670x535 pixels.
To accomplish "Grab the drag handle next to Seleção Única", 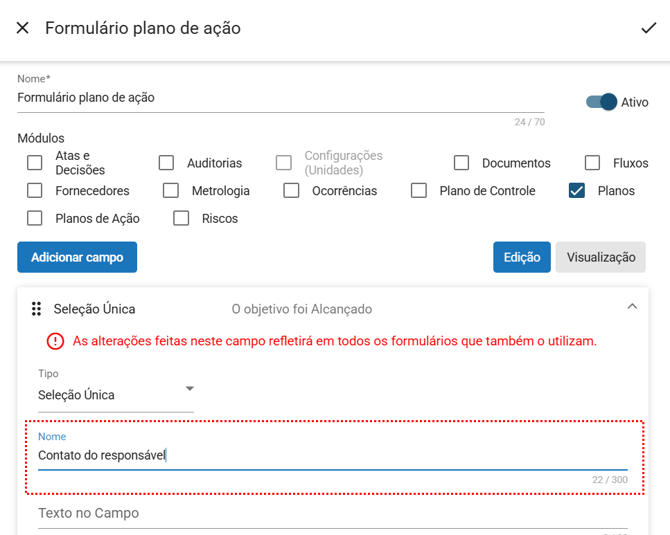I will (36, 309).
